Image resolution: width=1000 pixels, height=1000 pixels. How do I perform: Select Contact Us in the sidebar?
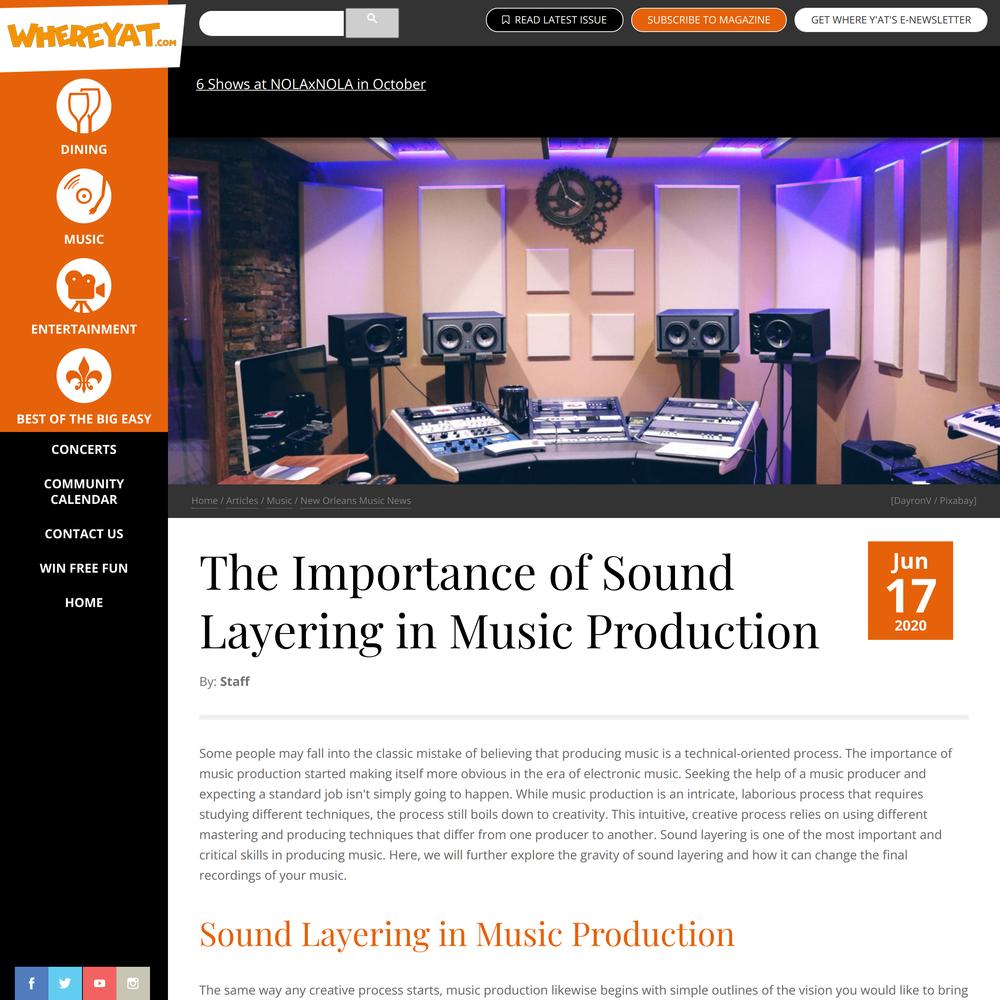pos(84,534)
